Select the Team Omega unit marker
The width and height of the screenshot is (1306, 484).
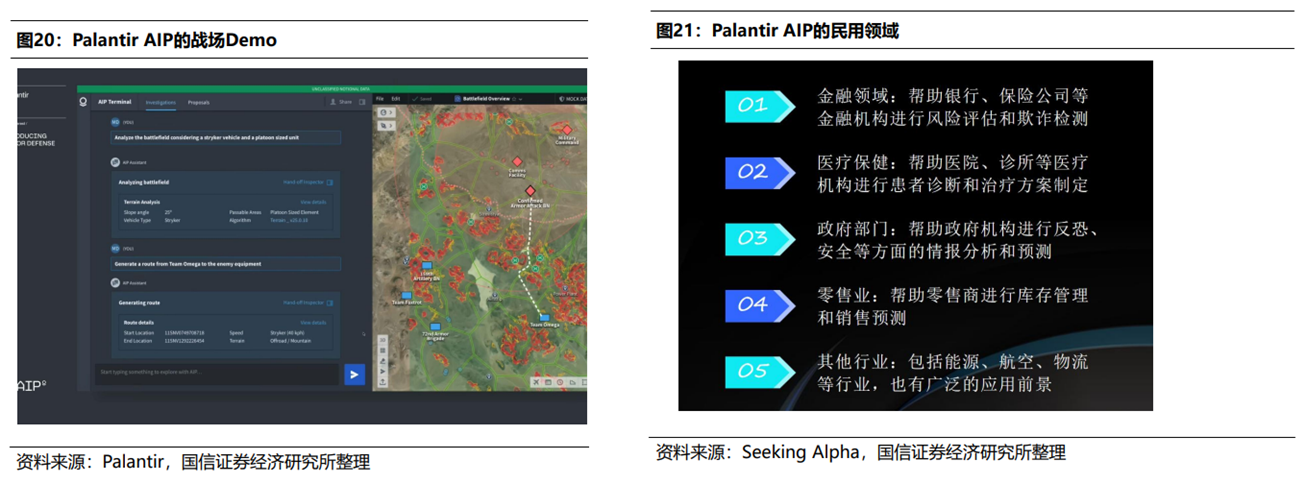click(x=544, y=317)
